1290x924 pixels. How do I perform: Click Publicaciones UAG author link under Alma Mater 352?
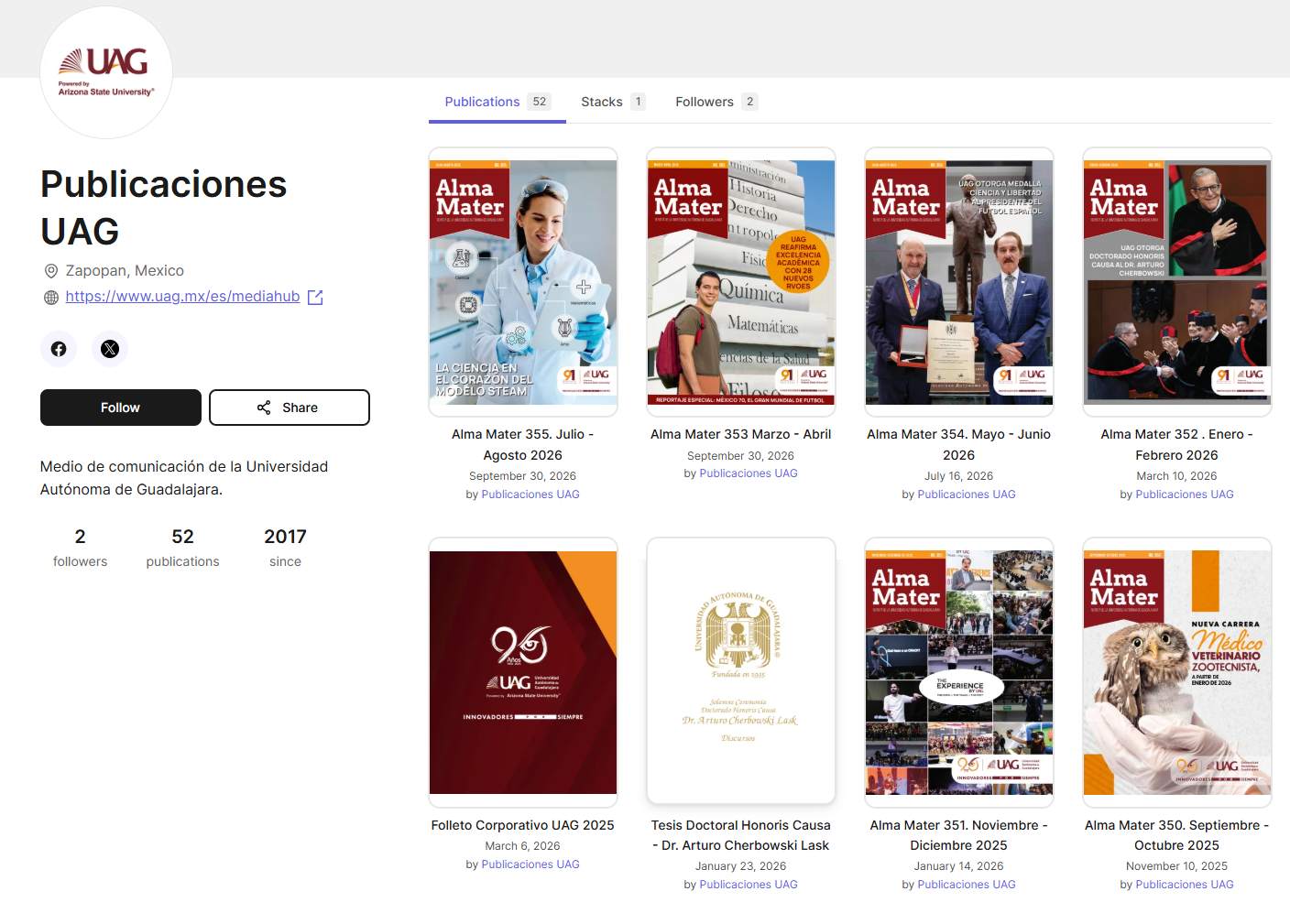(1185, 495)
